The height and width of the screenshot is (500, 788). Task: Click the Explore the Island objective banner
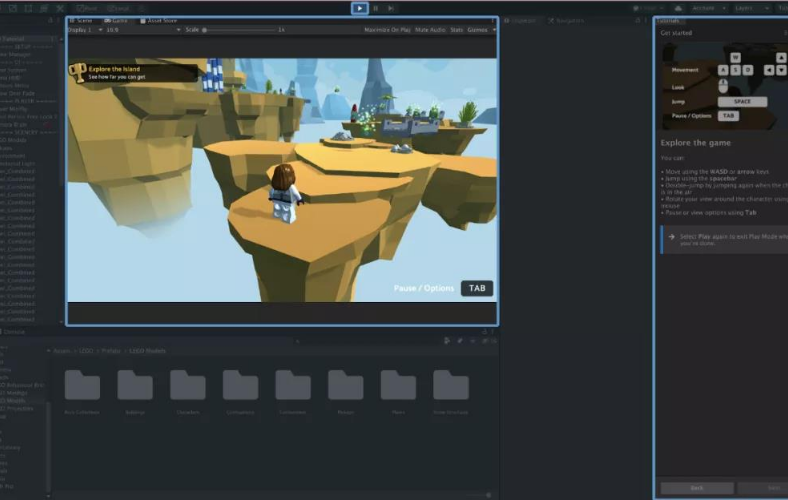click(x=133, y=72)
